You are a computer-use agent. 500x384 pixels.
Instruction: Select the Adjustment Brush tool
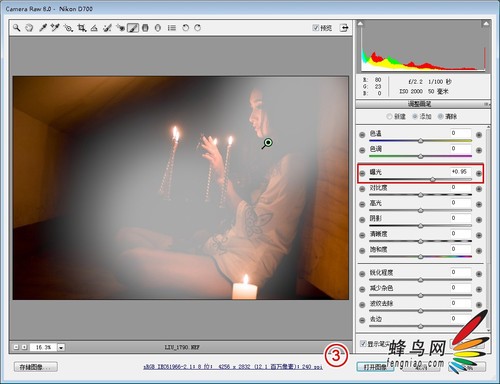133,28
